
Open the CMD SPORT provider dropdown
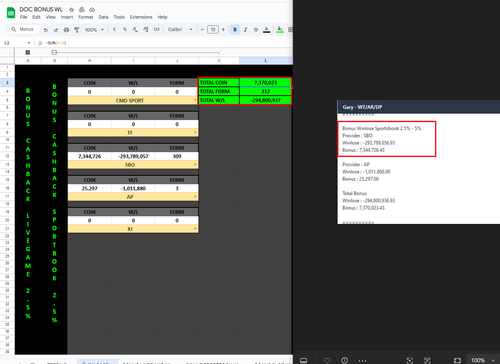point(195,100)
